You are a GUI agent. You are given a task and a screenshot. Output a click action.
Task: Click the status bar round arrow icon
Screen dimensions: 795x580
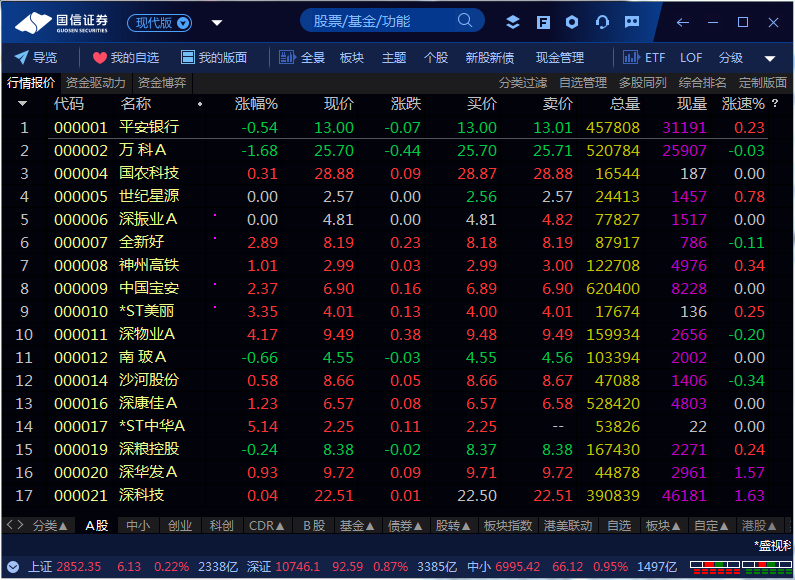(13, 567)
